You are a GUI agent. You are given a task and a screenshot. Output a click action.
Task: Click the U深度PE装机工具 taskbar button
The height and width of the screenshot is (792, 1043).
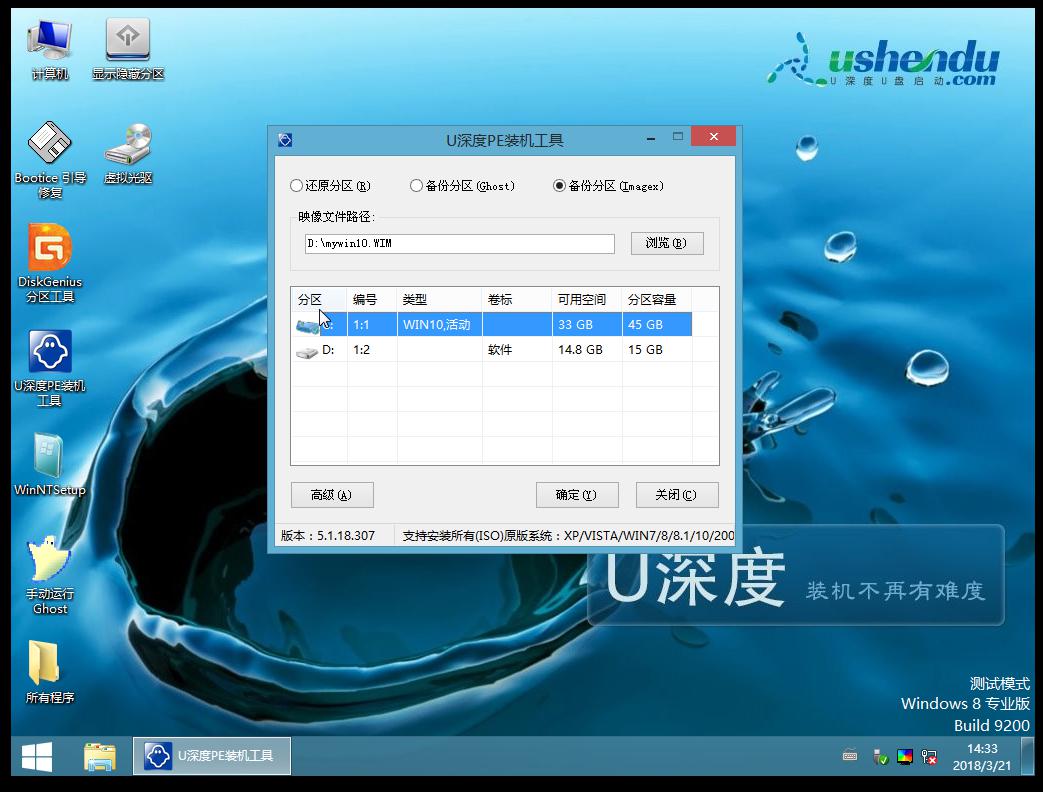(x=212, y=756)
